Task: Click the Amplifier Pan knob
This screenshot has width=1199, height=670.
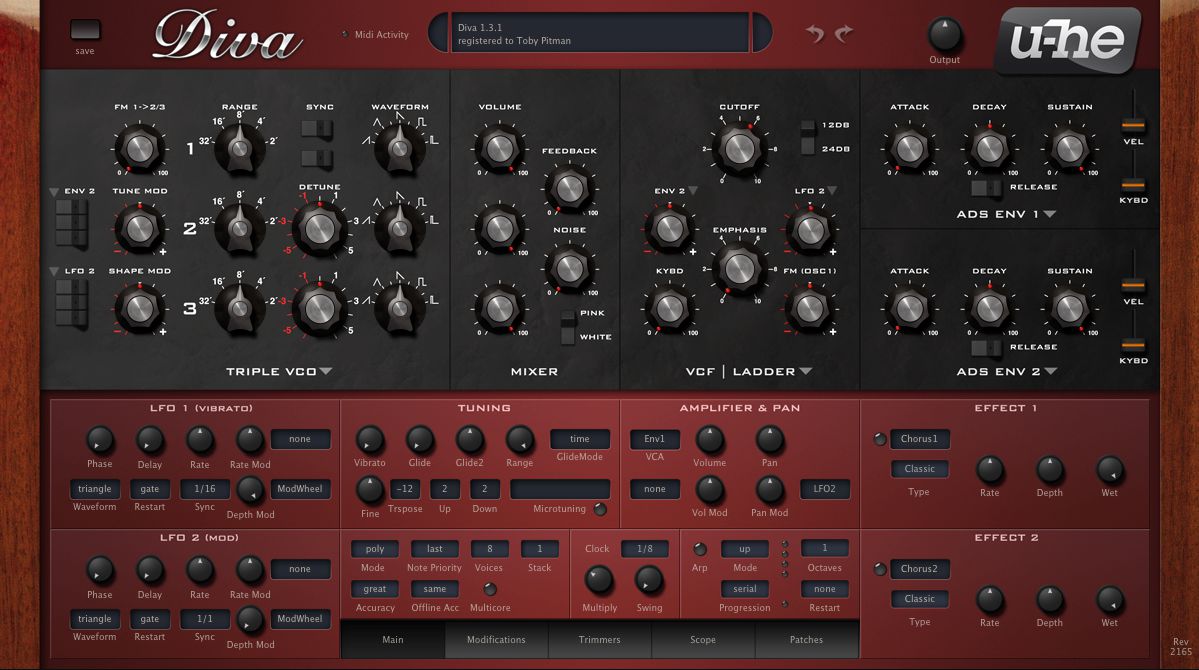Action: tap(769, 440)
